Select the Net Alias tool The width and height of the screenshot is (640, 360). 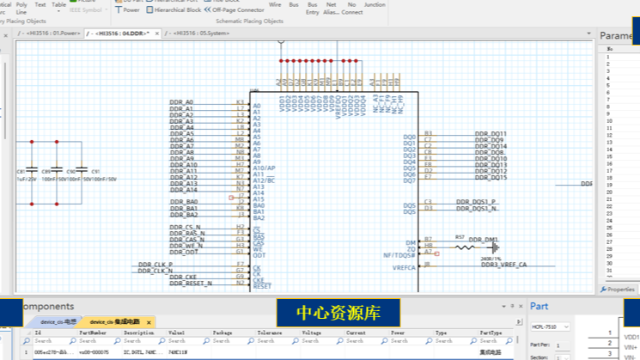(331, 8)
